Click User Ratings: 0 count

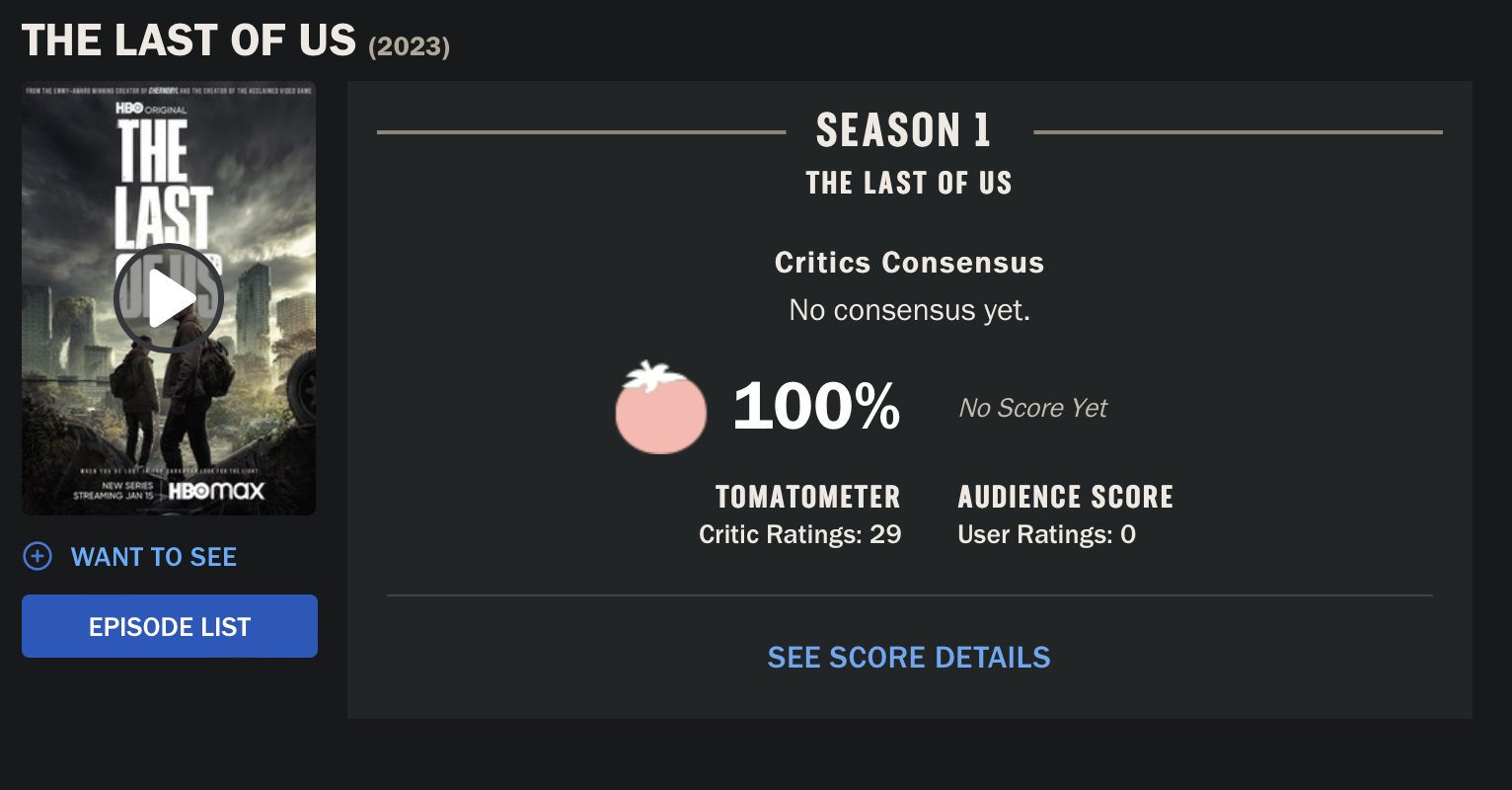point(1047,535)
